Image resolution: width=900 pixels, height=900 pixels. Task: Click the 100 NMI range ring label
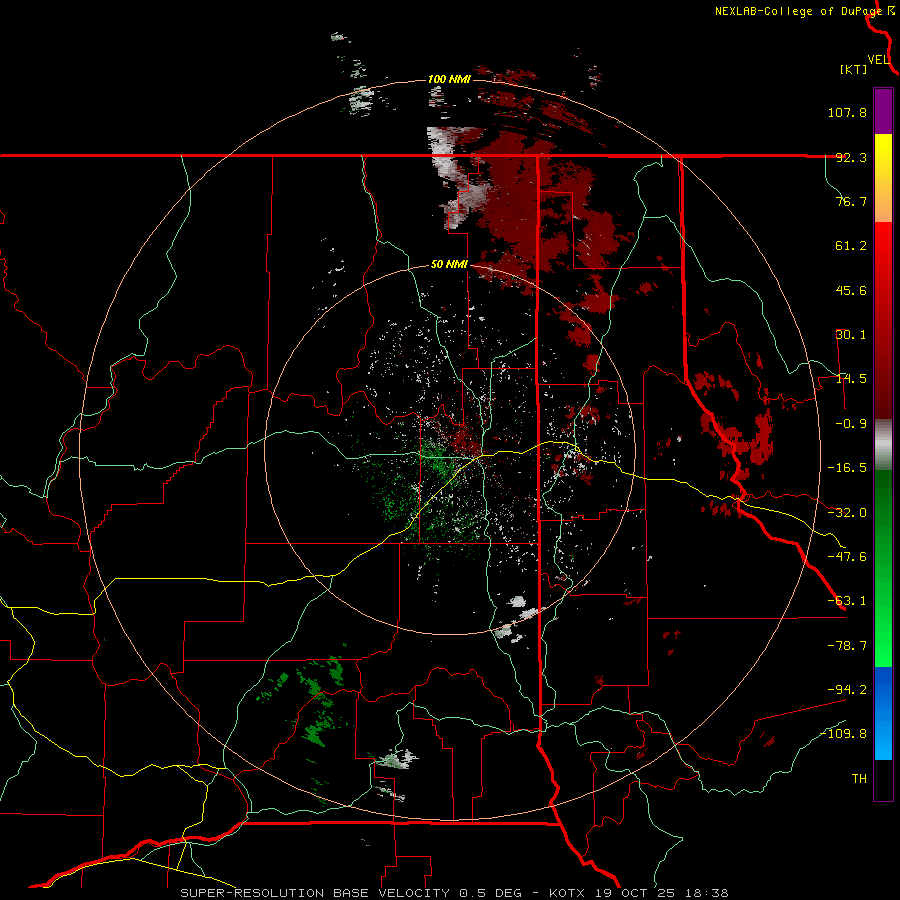(449, 79)
